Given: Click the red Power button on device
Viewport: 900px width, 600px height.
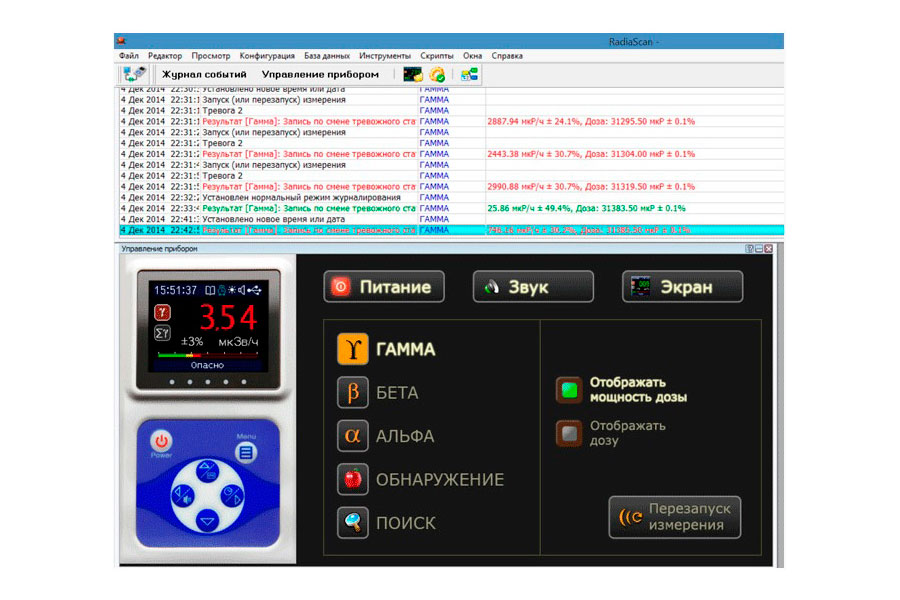Looking at the screenshot, I should 161,441.
